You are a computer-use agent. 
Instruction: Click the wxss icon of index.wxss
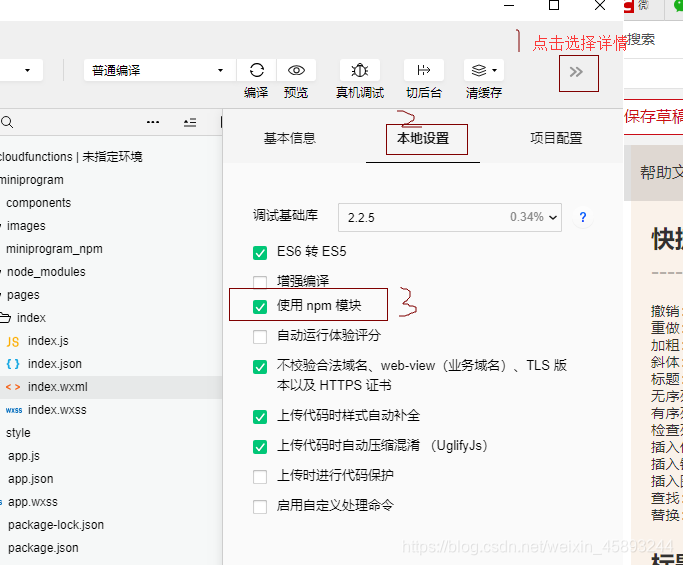[x=14, y=410]
